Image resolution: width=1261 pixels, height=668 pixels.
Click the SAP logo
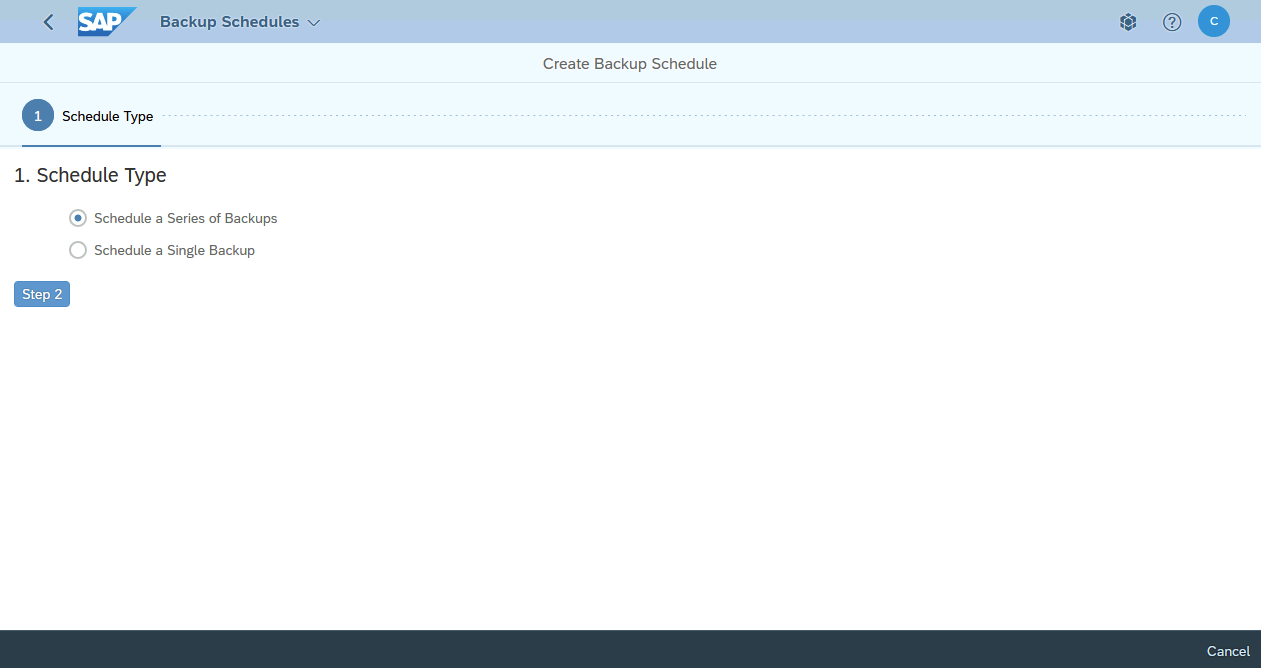pos(106,21)
